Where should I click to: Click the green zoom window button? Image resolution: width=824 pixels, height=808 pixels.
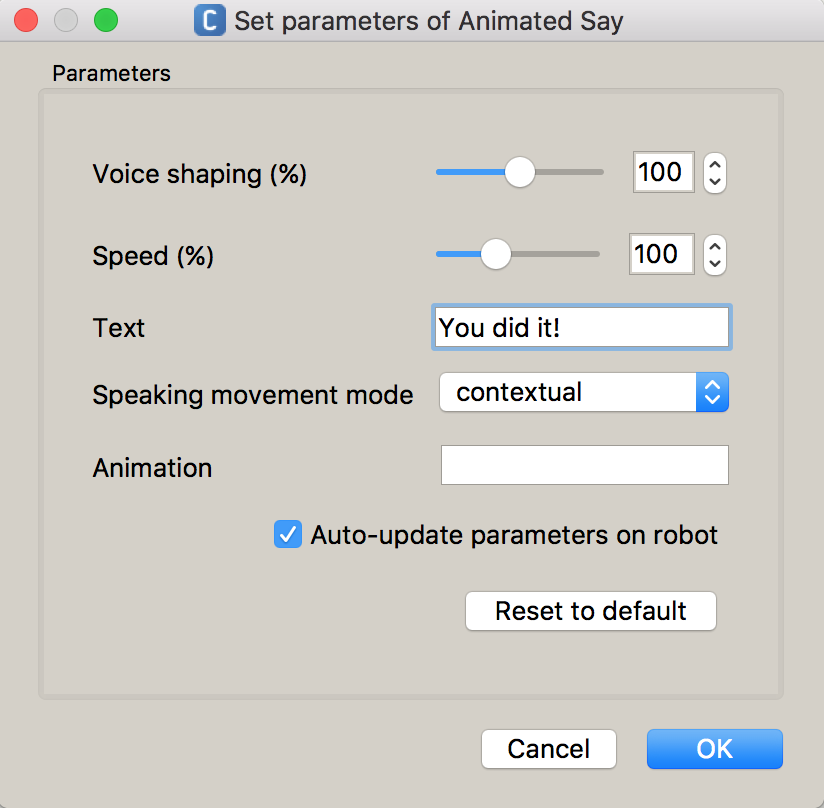pos(105,20)
